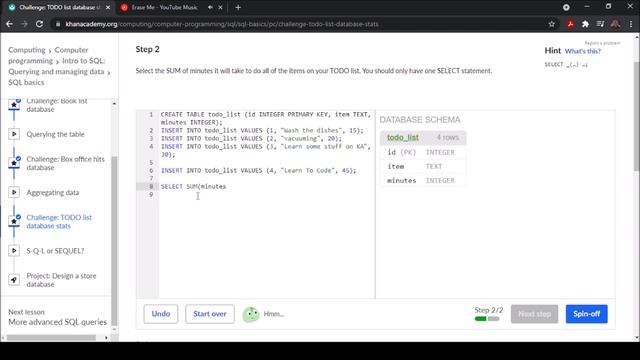
Task: Click the star icon beside TODO list database stats
Action: tap(14, 221)
